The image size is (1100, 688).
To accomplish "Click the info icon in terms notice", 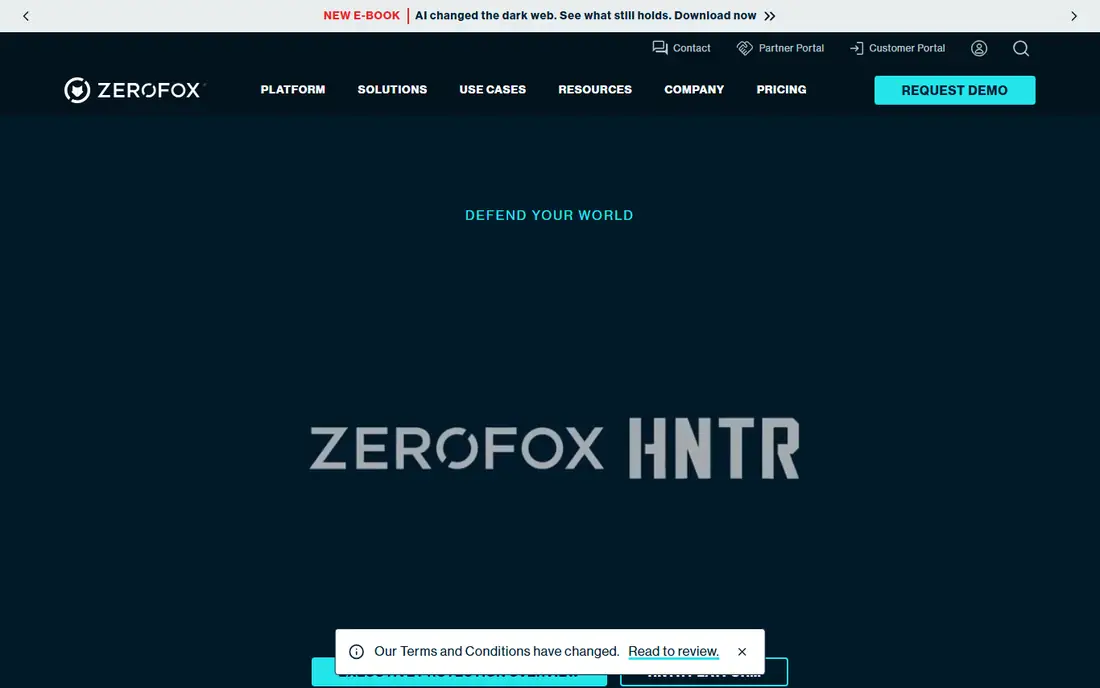I will [356, 652].
